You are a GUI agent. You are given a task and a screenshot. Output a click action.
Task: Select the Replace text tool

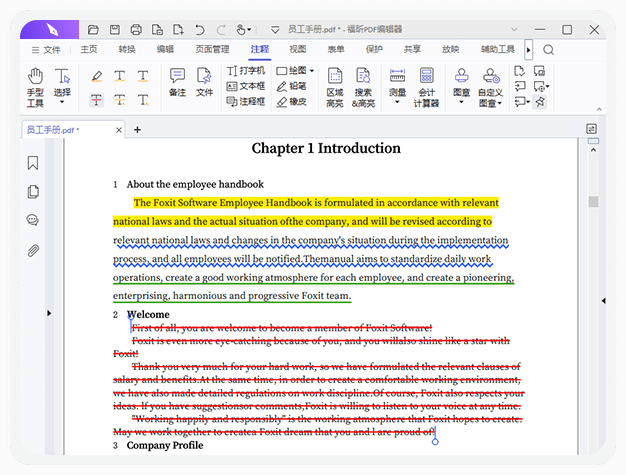coord(119,100)
